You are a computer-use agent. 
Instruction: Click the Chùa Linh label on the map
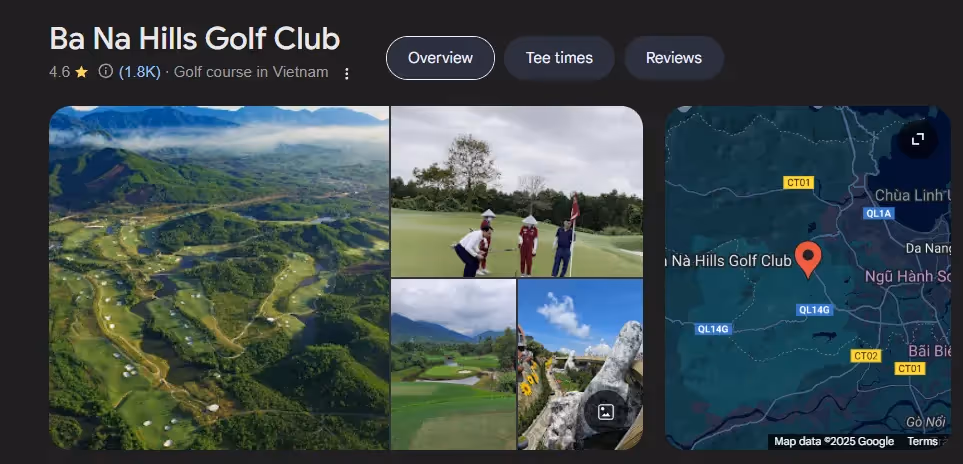click(x=913, y=195)
